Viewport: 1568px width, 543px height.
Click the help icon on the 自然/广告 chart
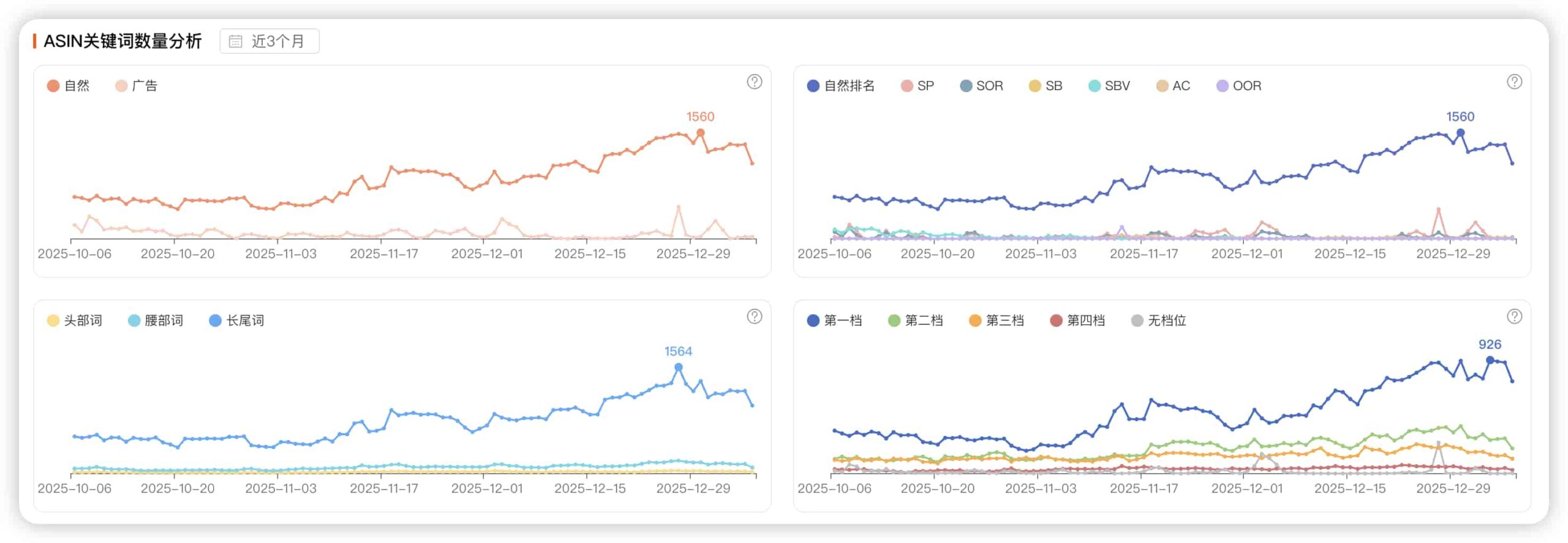click(755, 81)
